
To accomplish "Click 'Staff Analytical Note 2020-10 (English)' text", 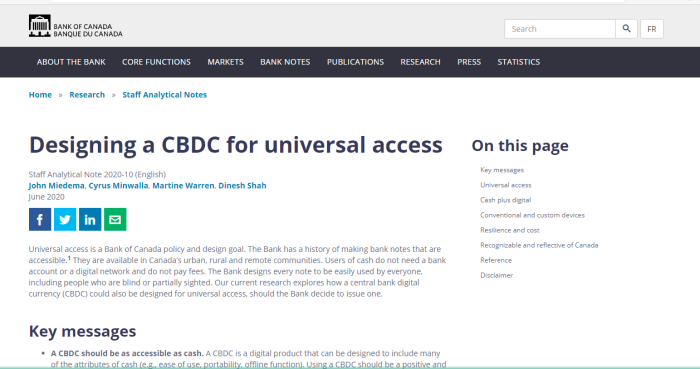I will 97,174.
